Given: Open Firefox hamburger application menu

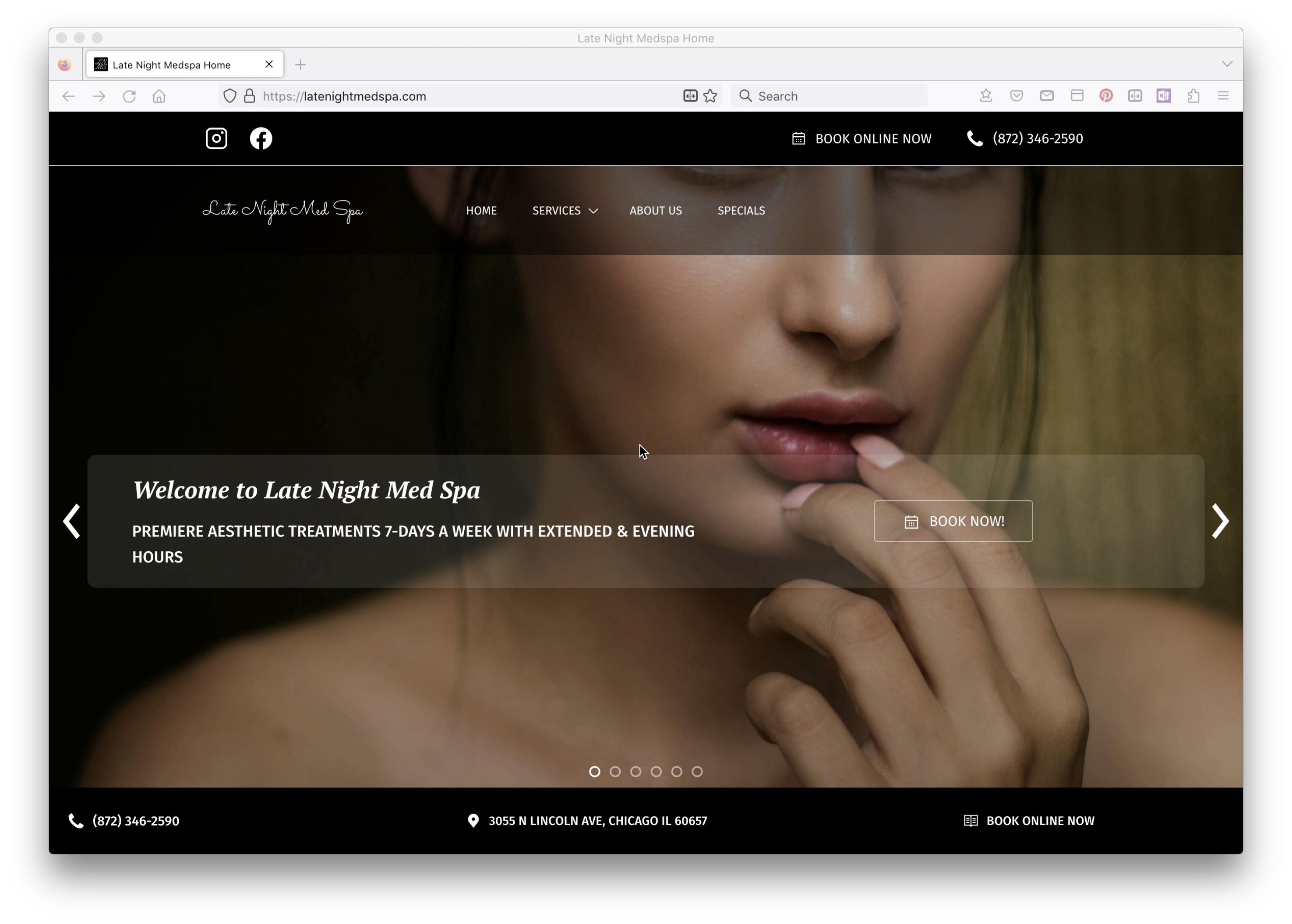Looking at the screenshot, I should click(1223, 95).
